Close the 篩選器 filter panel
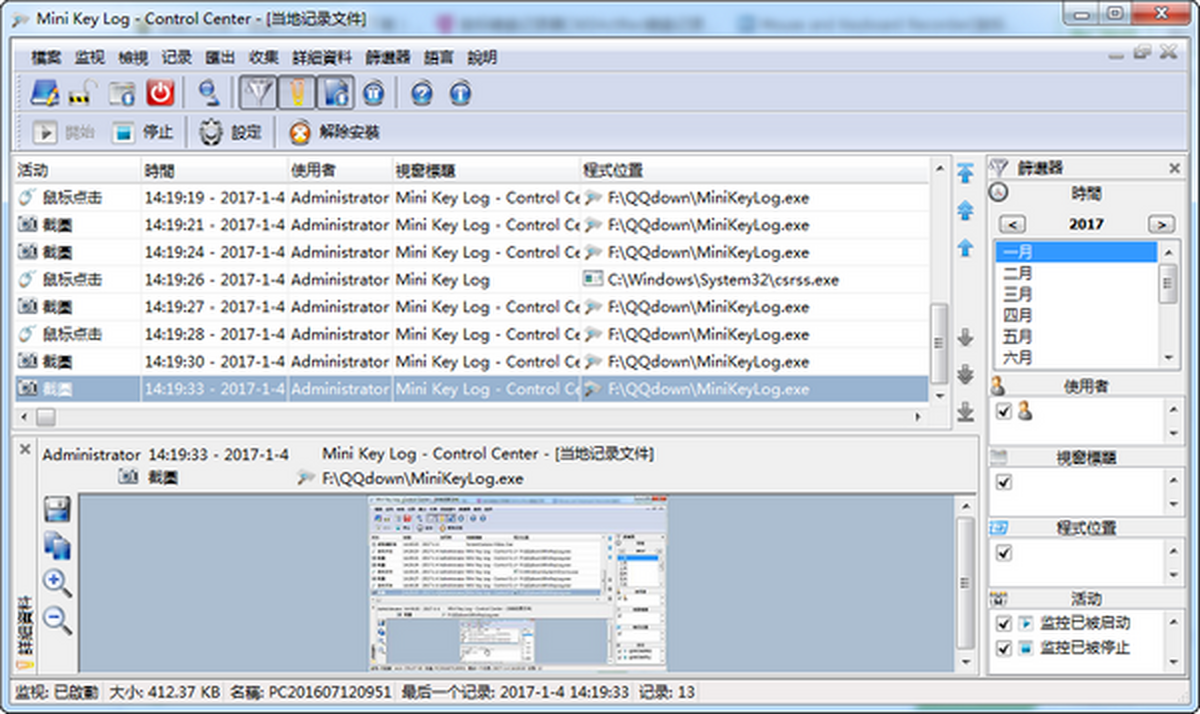Screen dimensions: 1200x714 (1174, 168)
